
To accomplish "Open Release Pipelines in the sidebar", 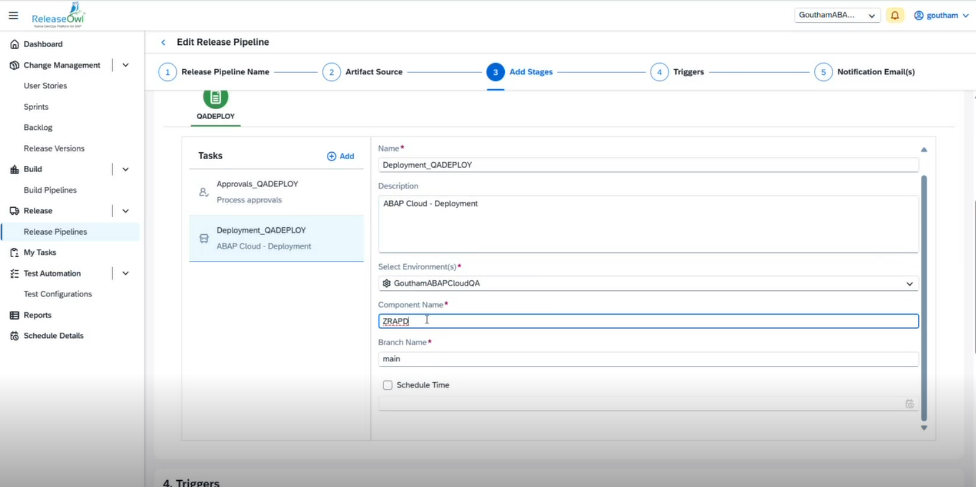I will click(55, 232).
